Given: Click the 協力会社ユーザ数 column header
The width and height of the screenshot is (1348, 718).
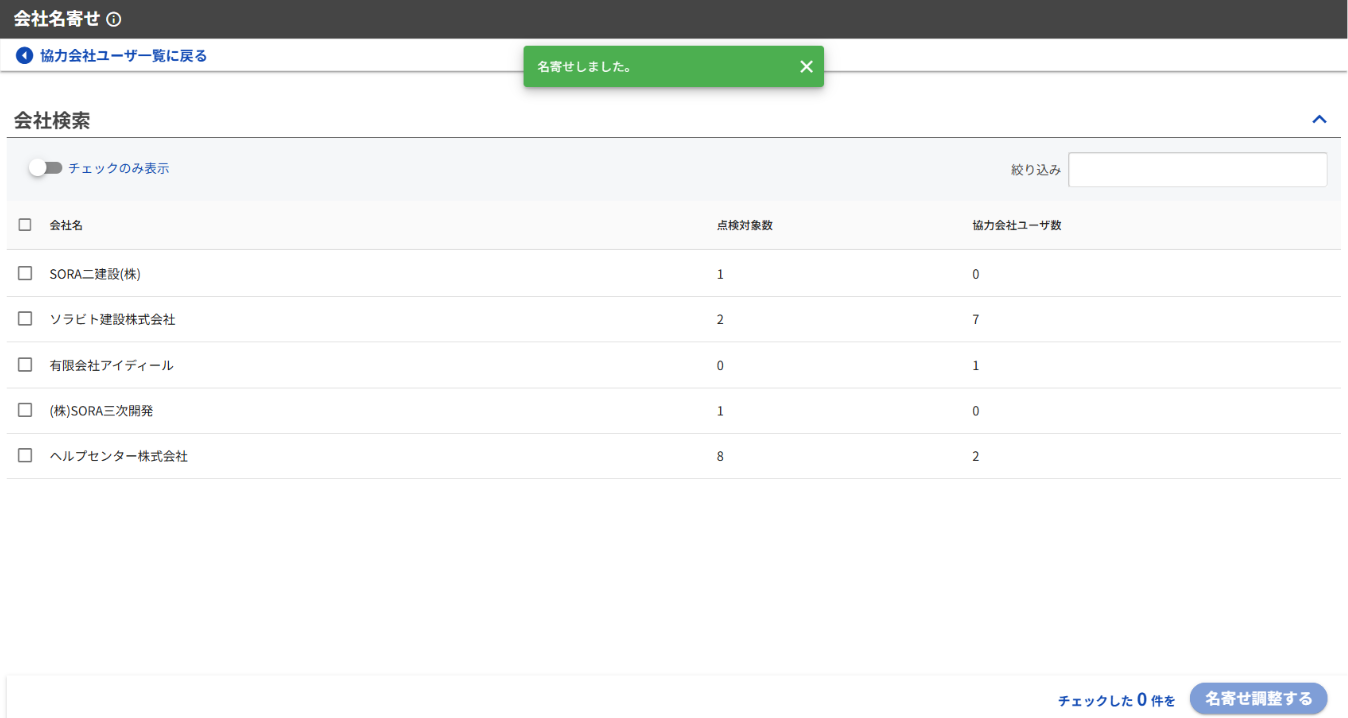Looking at the screenshot, I should [1016, 225].
